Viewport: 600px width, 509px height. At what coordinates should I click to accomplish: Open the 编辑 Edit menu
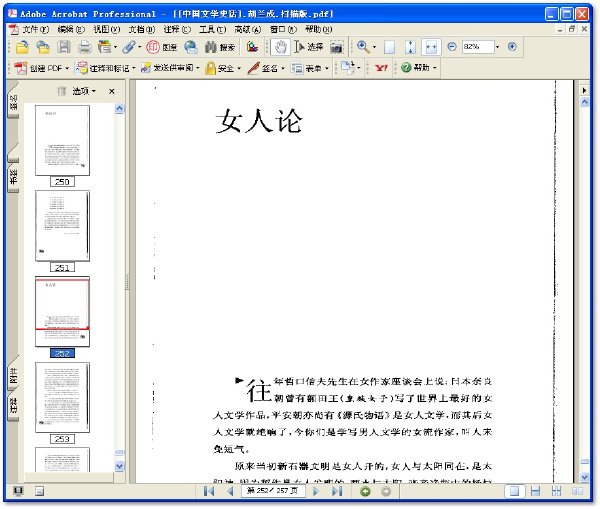[x=71, y=29]
